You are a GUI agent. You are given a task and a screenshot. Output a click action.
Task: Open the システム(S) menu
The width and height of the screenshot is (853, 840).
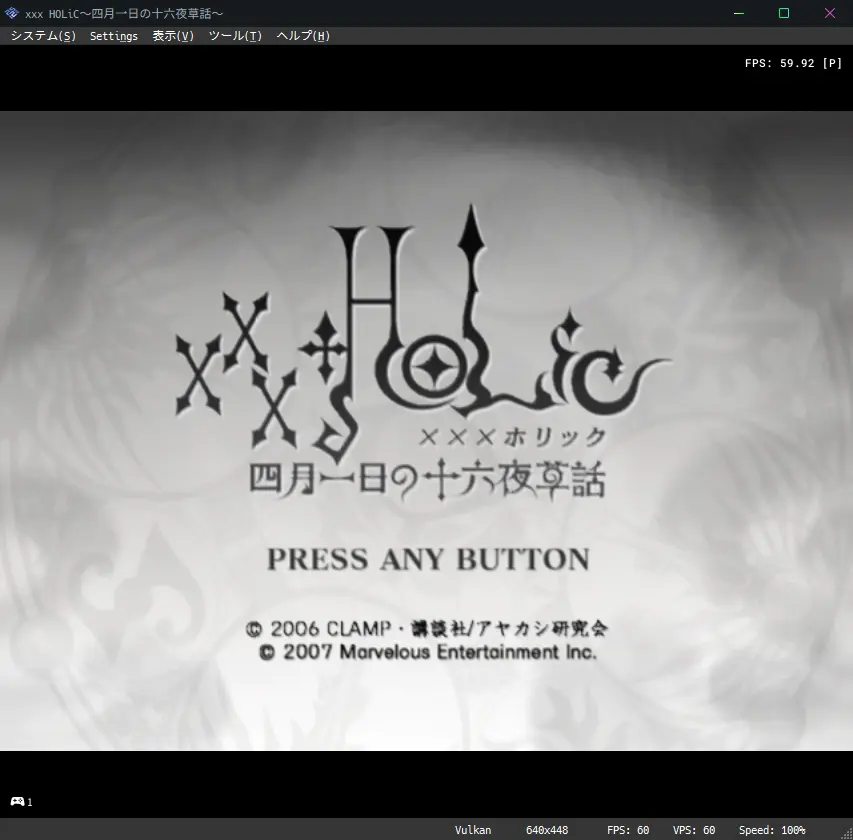point(44,36)
